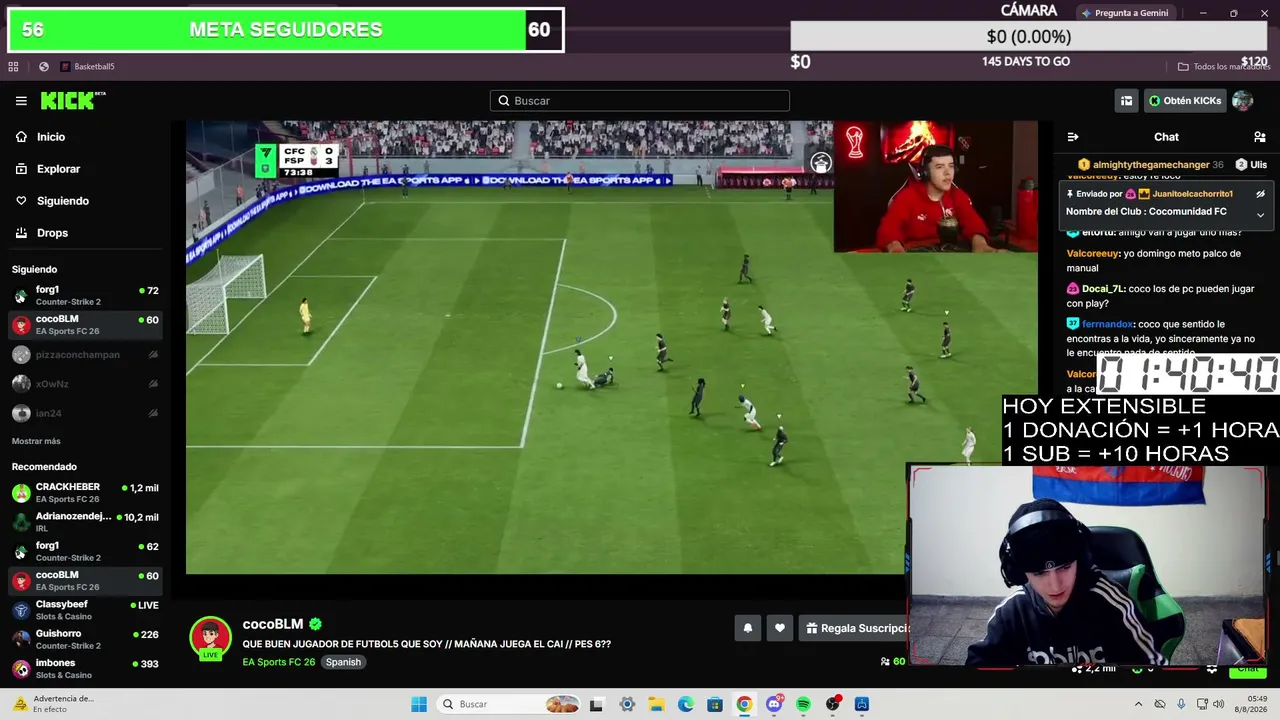Hide the pinned chat message
1280x720 pixels.
[x=1260, y=194]
